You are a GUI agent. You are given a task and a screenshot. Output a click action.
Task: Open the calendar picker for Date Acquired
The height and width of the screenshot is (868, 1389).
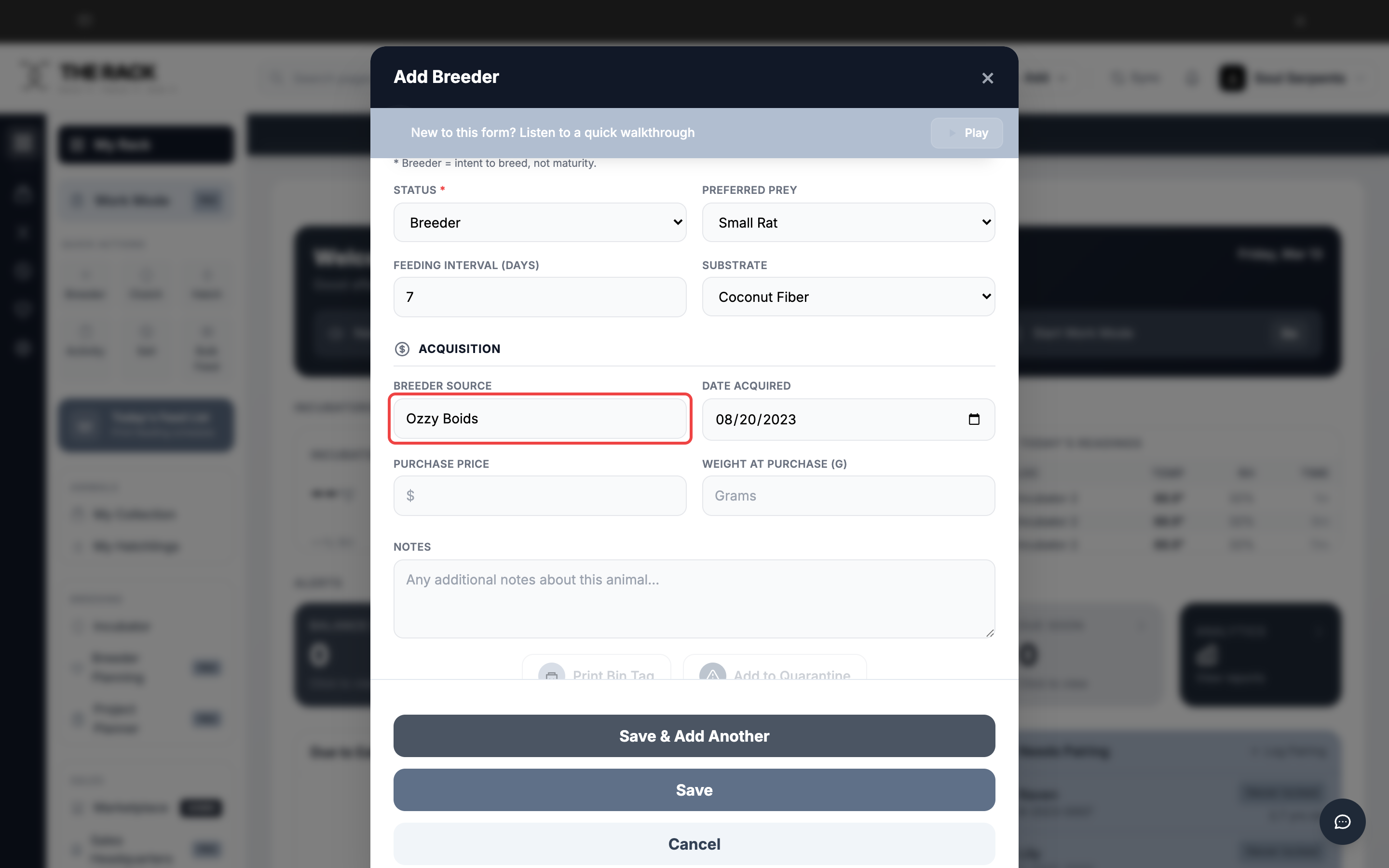click(x=974, y=419)
